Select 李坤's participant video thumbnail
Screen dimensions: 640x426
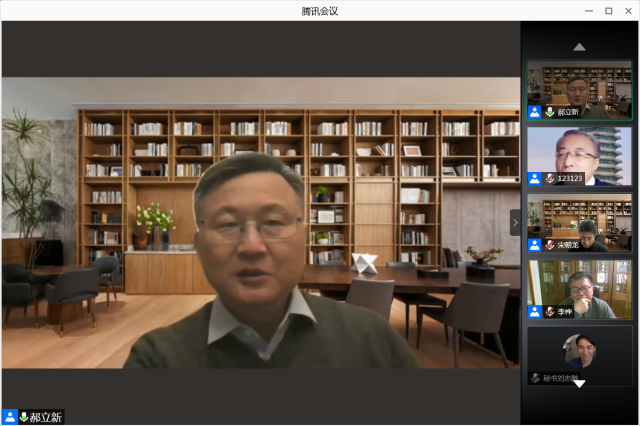tap(580, 287)
